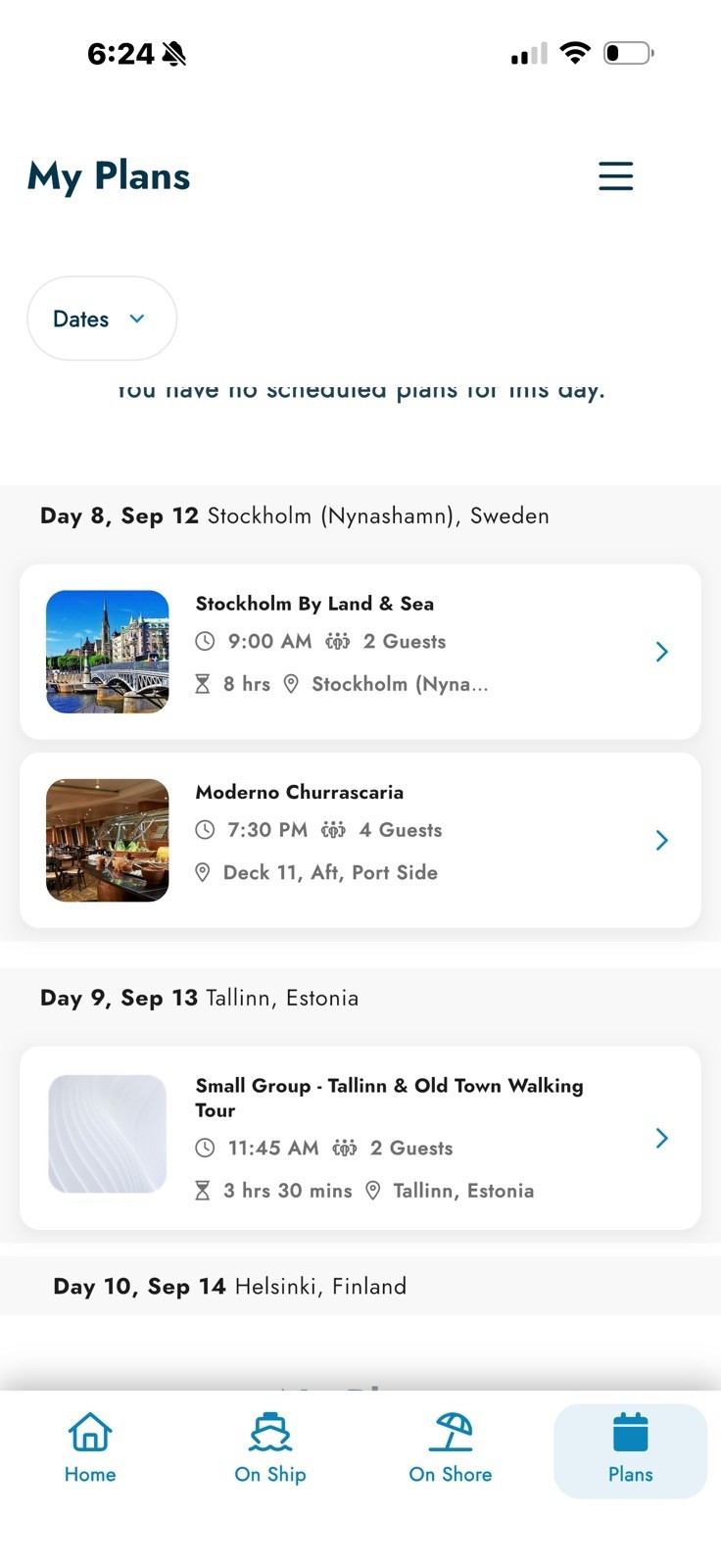The width and height of the screenshot is (721, 1568).
Task: Open Small Group Tallinn & Old Town tour title
Action: click(389, 1098)
